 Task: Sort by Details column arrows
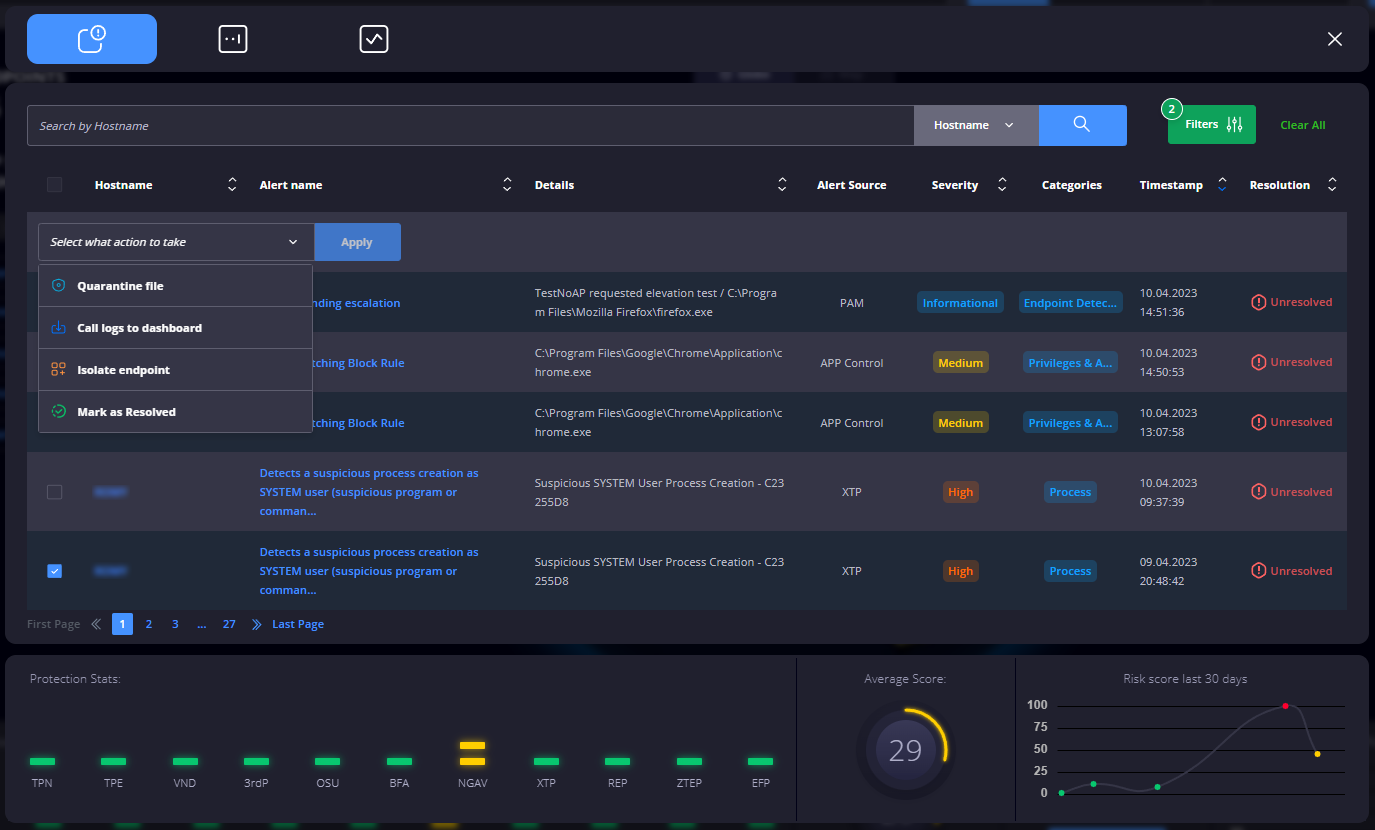click(782, 185)
